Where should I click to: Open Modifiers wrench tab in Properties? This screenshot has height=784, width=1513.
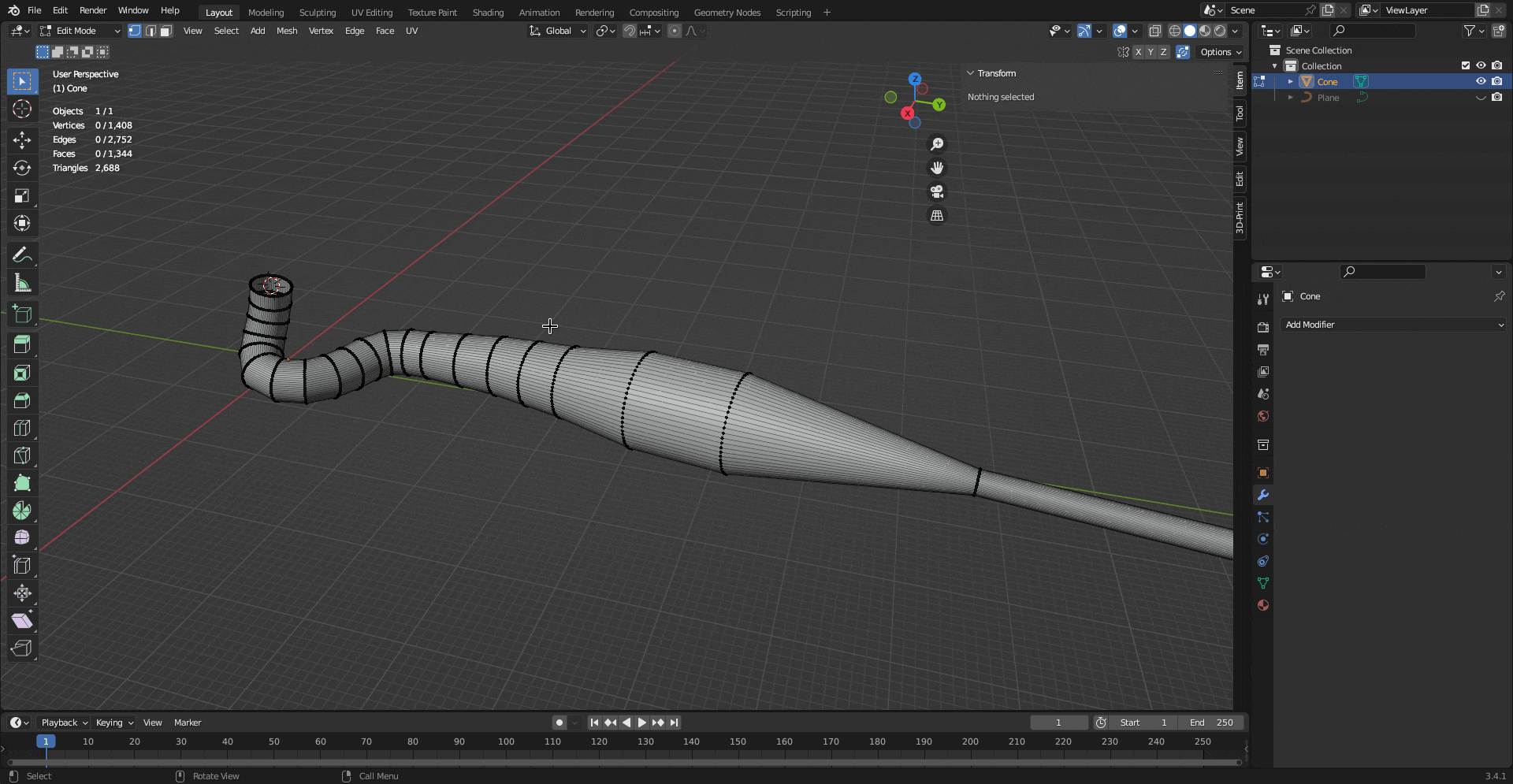(x=1263, y=495)
